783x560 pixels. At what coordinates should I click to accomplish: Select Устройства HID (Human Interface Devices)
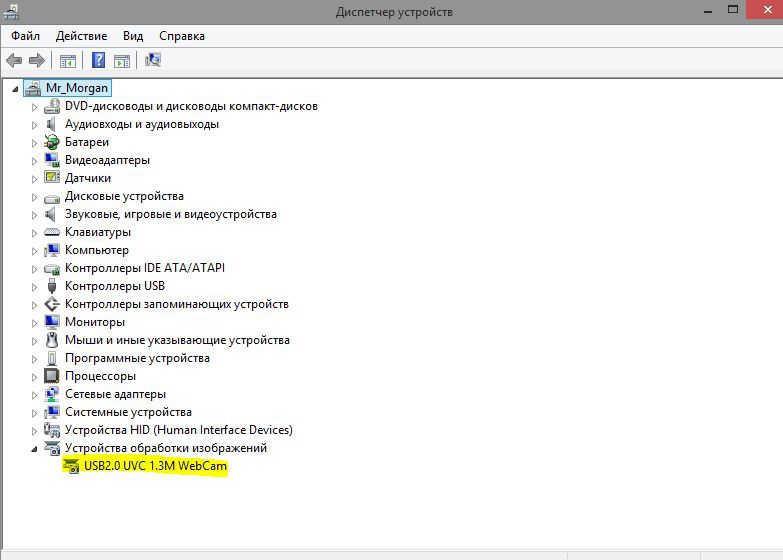[x=178, y=430]
